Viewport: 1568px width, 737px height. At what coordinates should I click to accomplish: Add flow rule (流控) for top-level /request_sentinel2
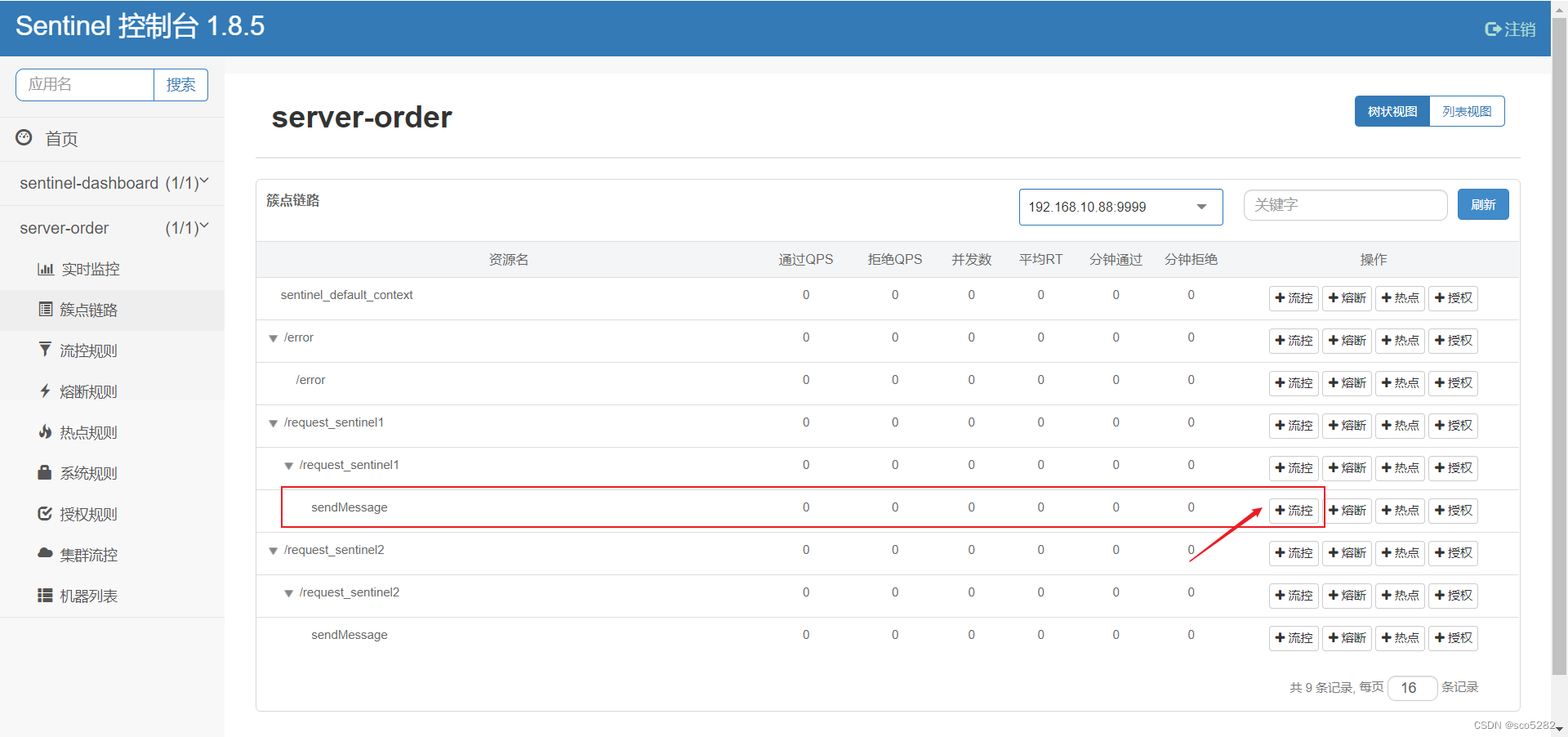pyautogui.click(x=1294, y=553)
